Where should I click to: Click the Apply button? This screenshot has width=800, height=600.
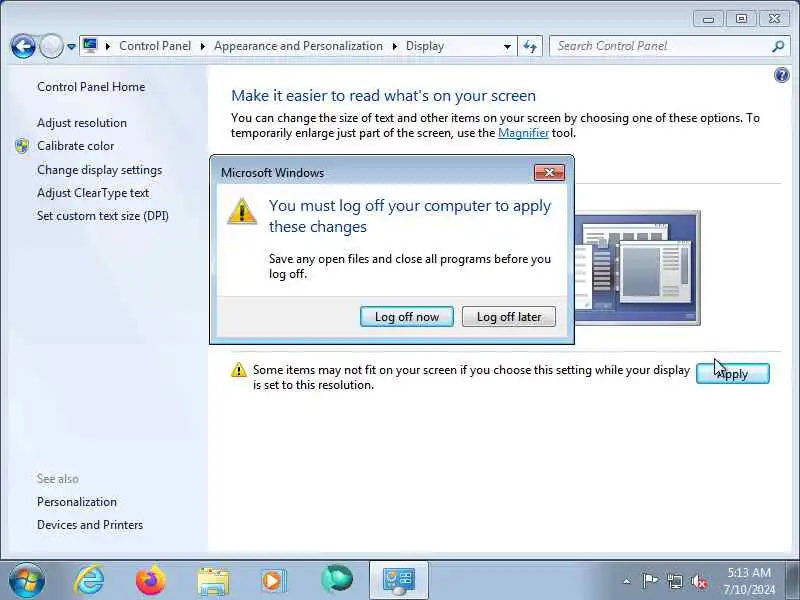[x=733, y=373]
